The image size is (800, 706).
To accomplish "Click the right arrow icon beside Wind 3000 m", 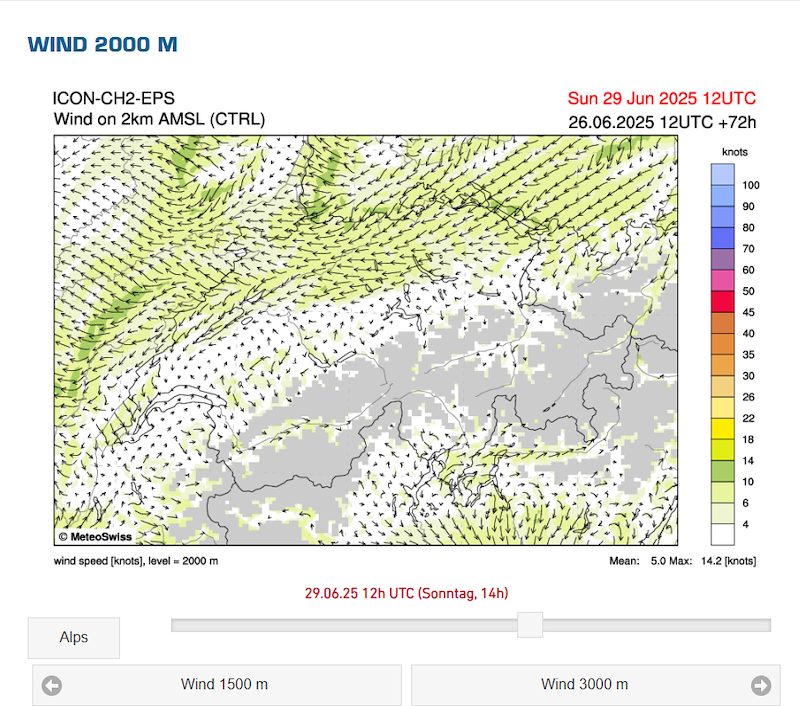I will click(761, 685).
